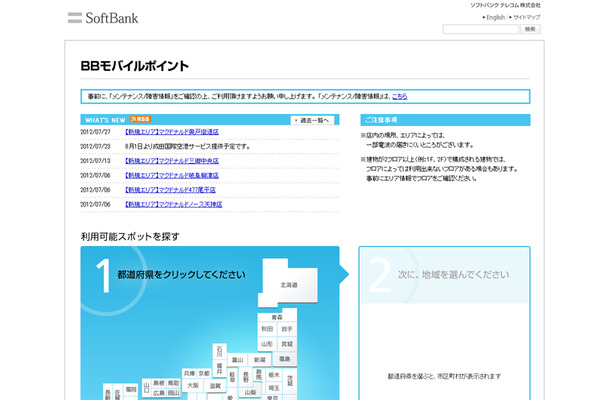The height and width of the screenshot is (400, 610).
Task: Click the 検索 search button
Action: [530, 29]
